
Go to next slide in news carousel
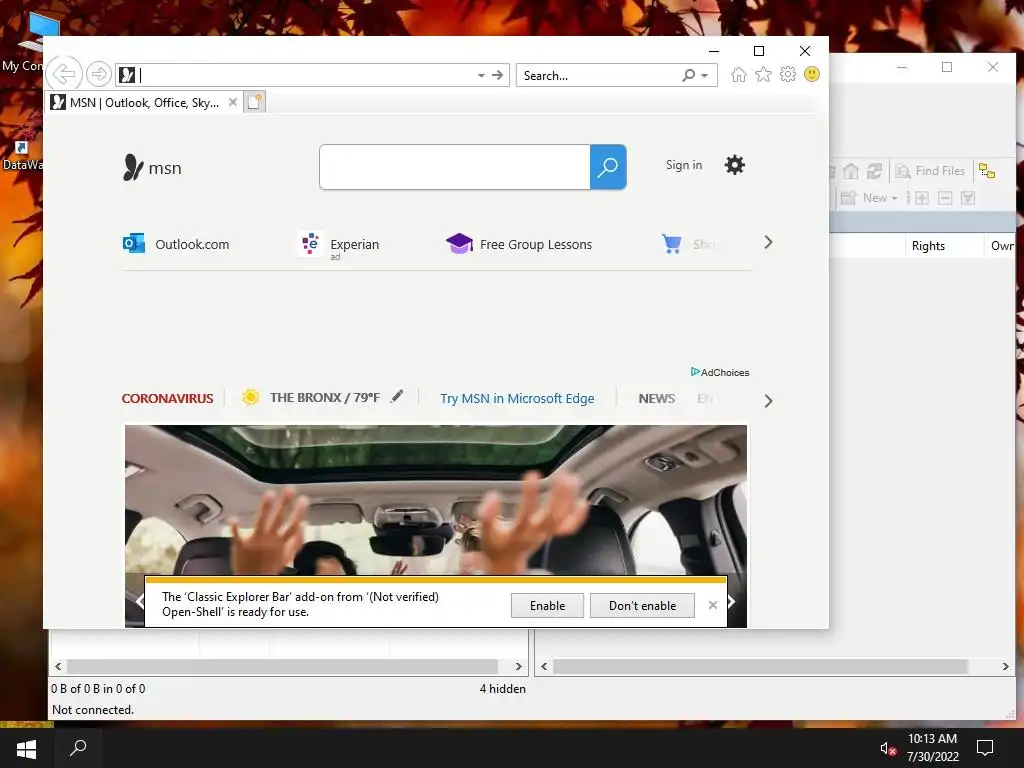tap(733, 601)
